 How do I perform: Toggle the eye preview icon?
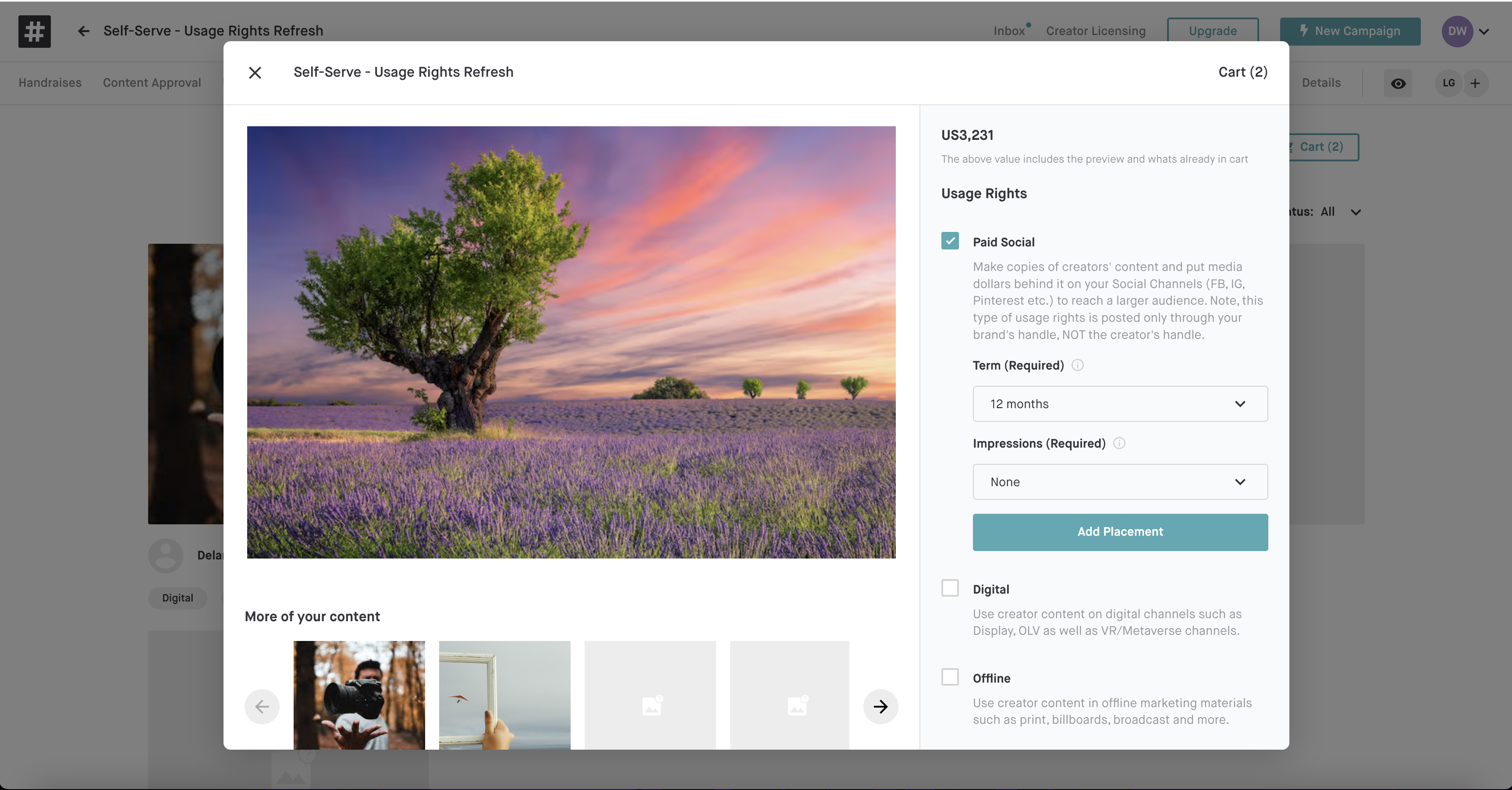tap(1398, 83)
